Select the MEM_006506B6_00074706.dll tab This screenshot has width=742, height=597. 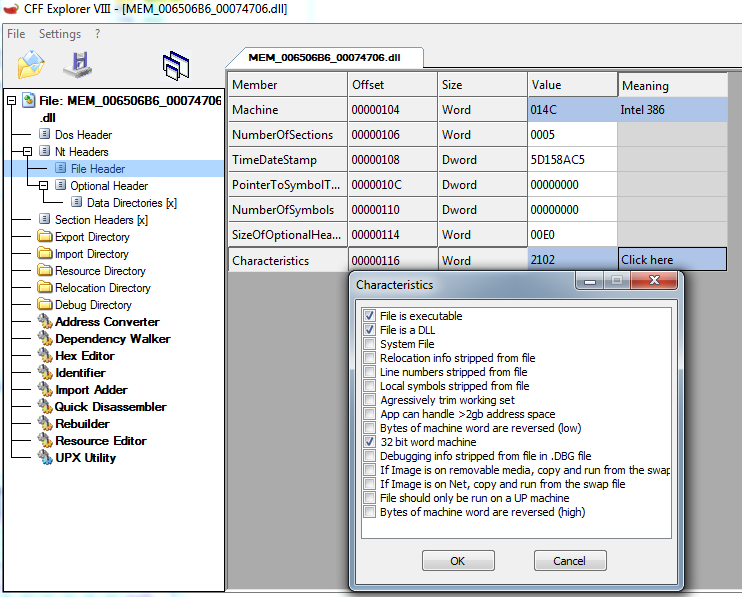pyautogui.click(x=325, y=58)
